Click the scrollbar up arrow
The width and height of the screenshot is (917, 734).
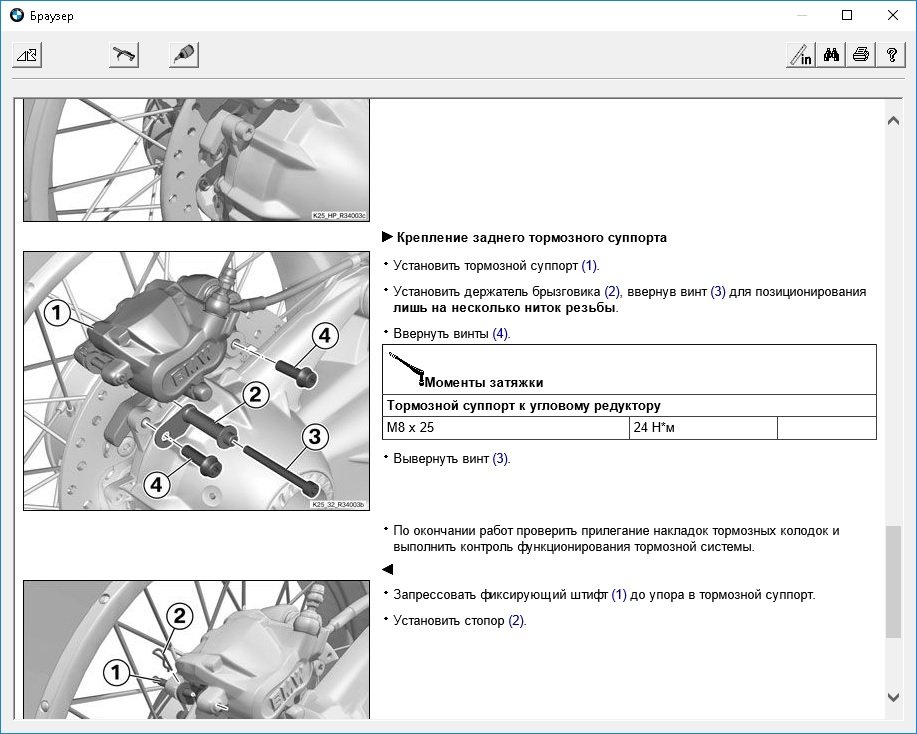(894, 120)
